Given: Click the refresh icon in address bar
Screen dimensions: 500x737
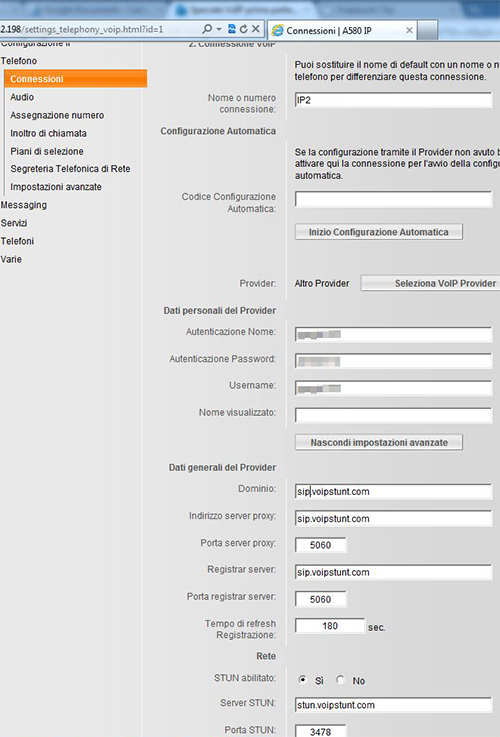Looking at the screenshot, I should [x=243, y=29].
